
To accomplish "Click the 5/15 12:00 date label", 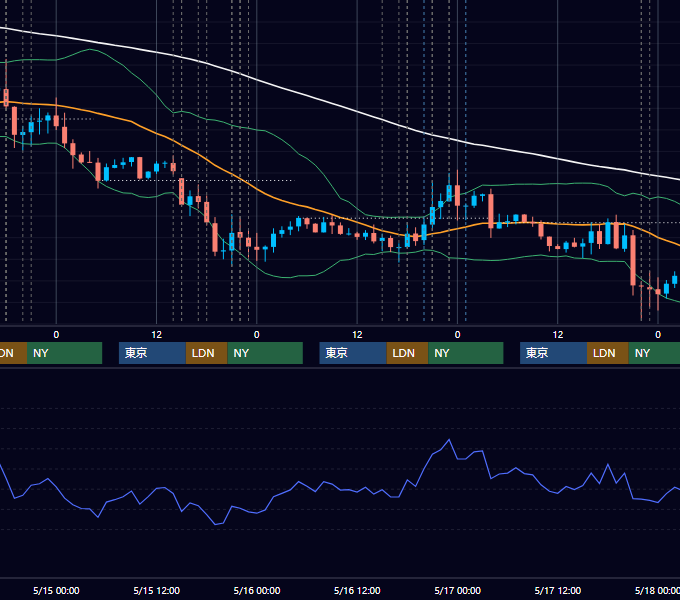I will 157,590.
